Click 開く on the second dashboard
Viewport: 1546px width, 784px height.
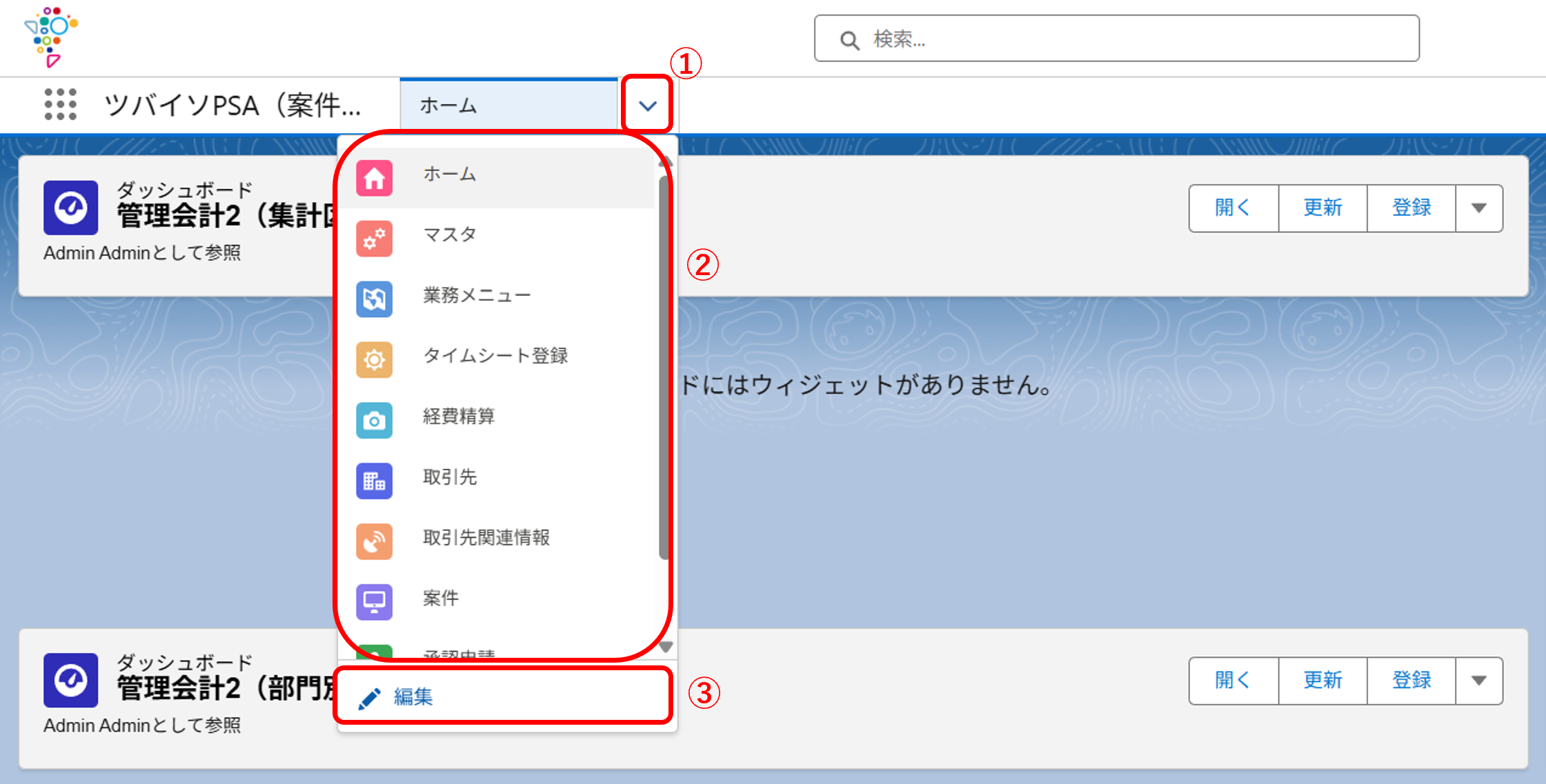(1233, 681)
